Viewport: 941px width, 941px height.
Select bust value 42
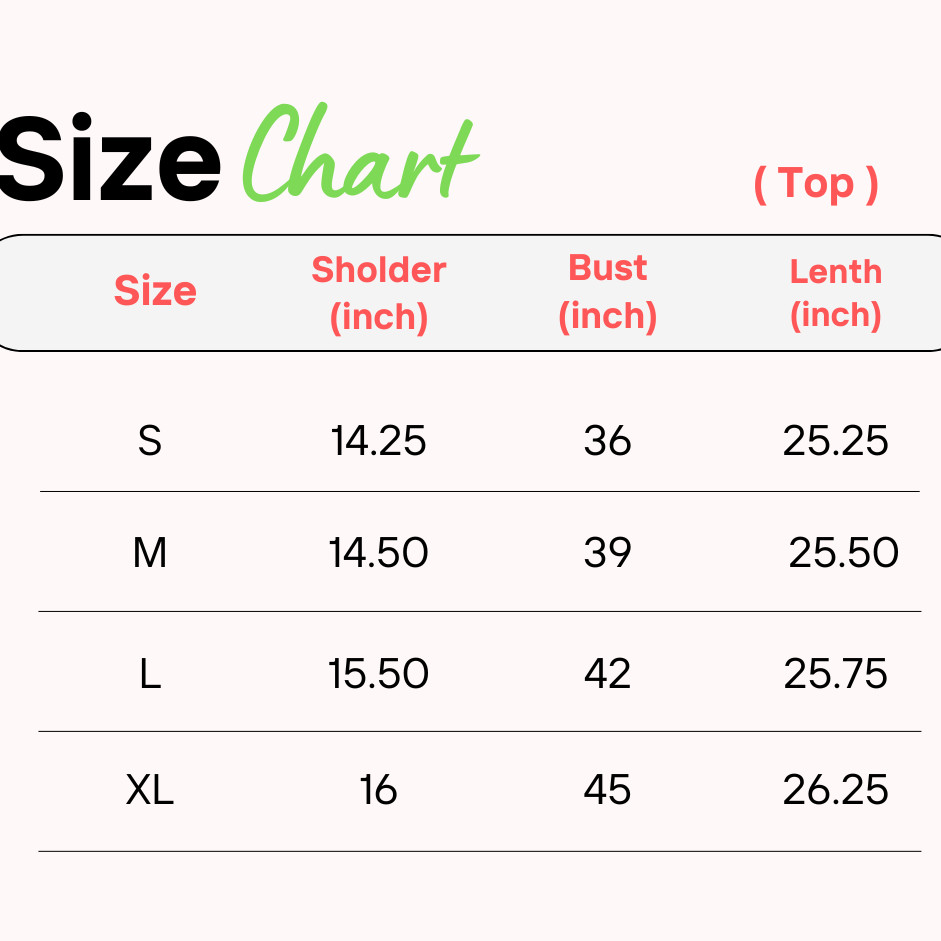point(607,673)
